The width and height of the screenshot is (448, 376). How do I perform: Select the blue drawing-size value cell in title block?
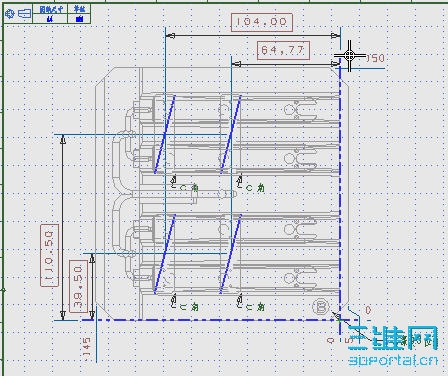(50, 19)
